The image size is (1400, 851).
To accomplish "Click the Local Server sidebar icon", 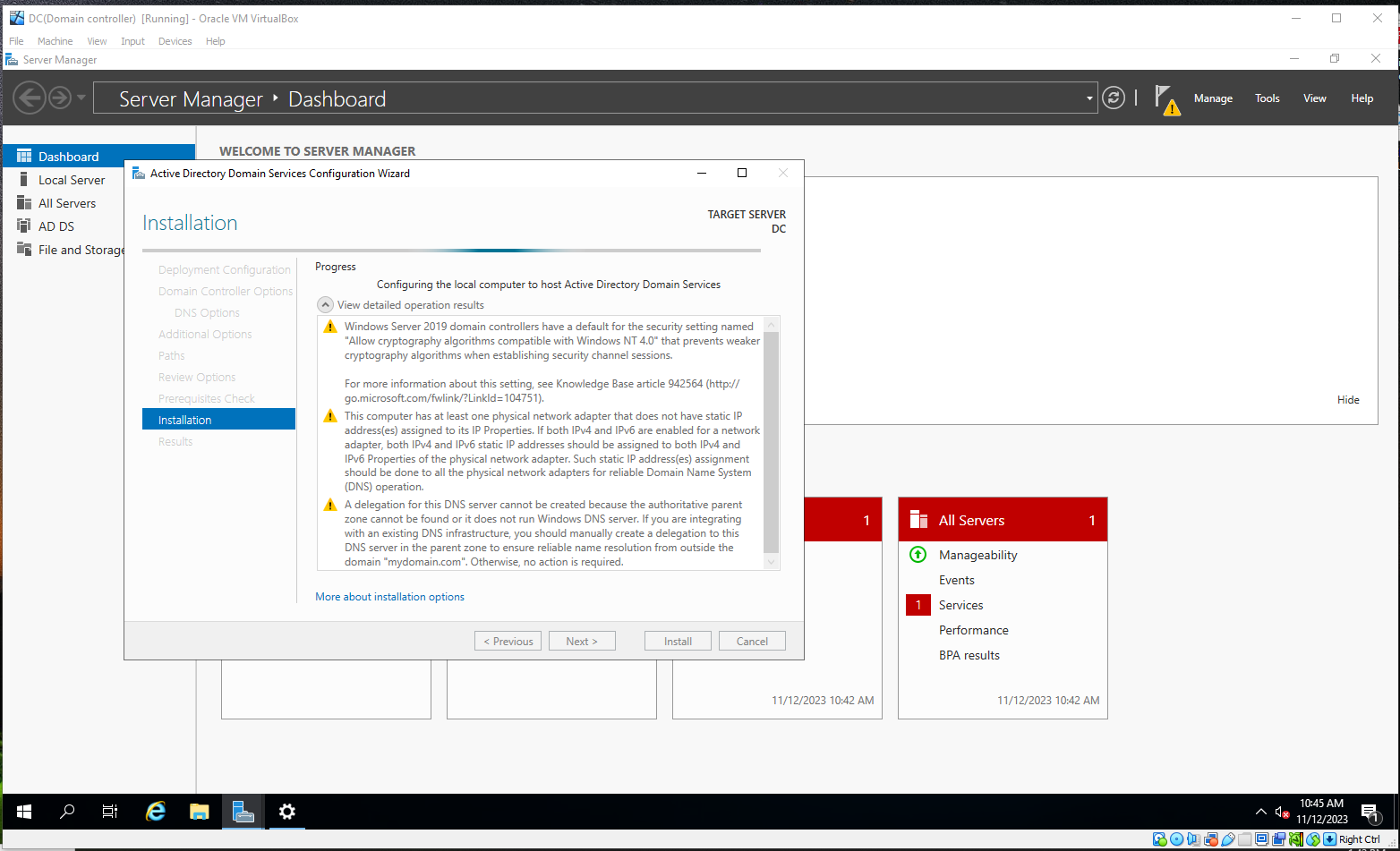I will 24,179.
